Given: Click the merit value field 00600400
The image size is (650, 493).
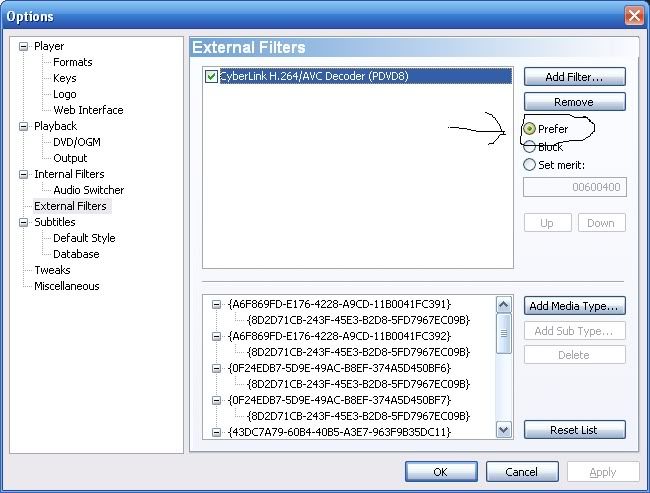Looking at the screenshot, I should point(575,187).
